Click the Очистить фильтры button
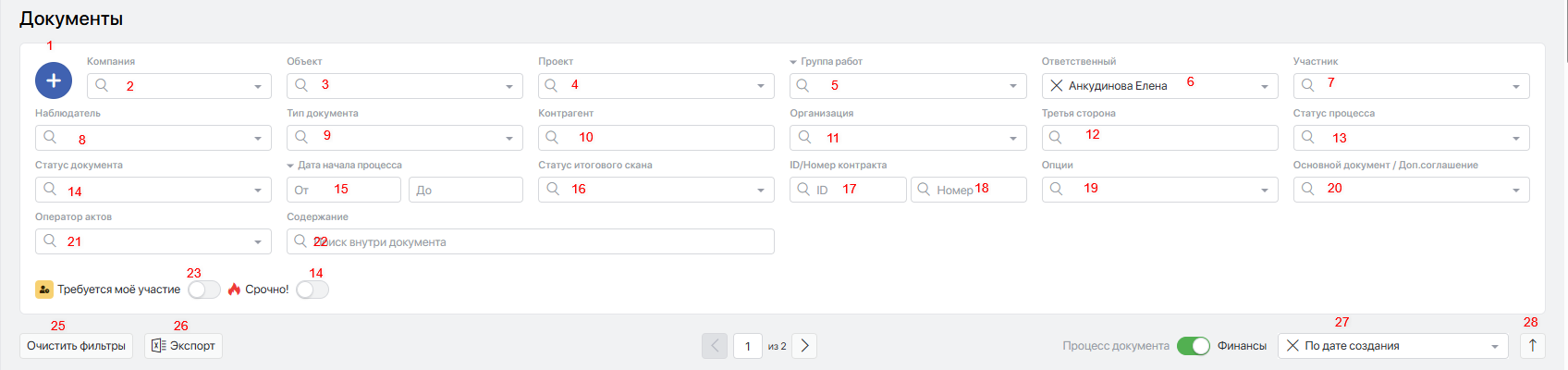 [x=76, y=346]
